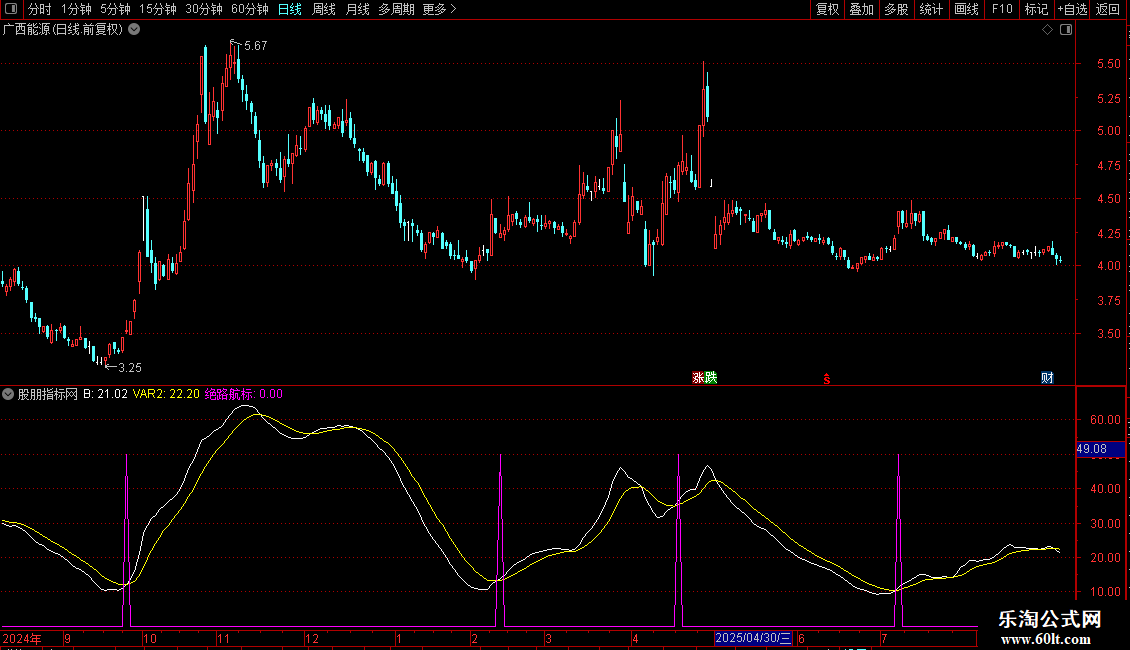Open 叠加 overlay tool
Screen dimensions: 1130x650
tap(861, 10)
